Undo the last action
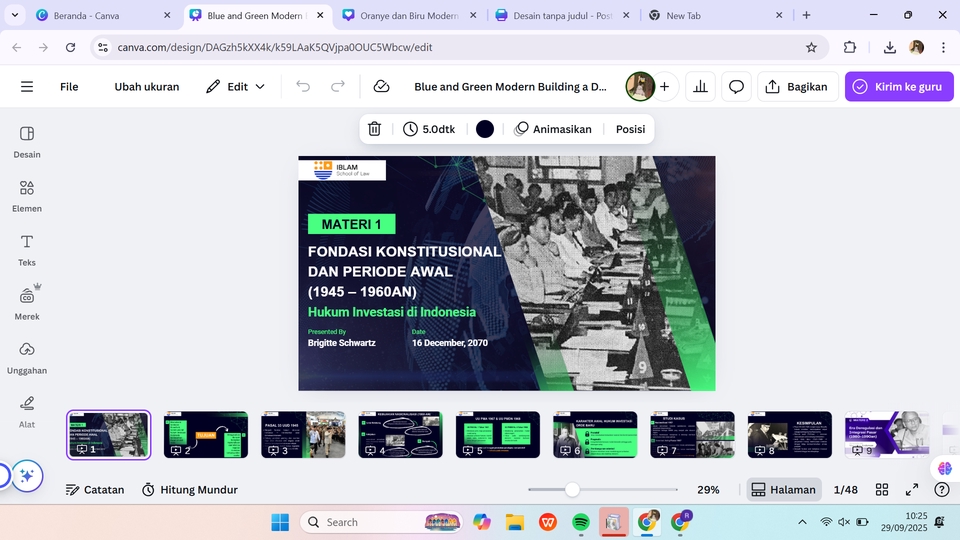This screenshot has width=960, height=540. pyautogui.click(x=303, y=86)
